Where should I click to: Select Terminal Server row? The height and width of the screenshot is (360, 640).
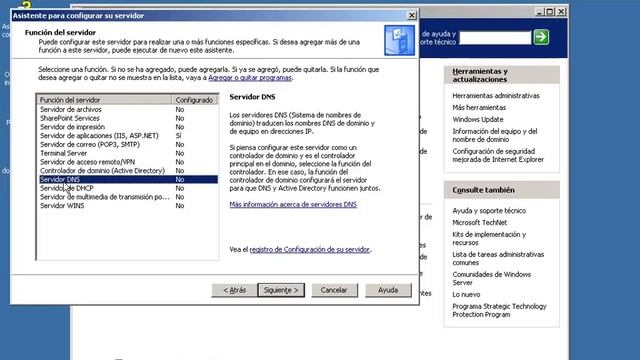[x=128, y=153]
